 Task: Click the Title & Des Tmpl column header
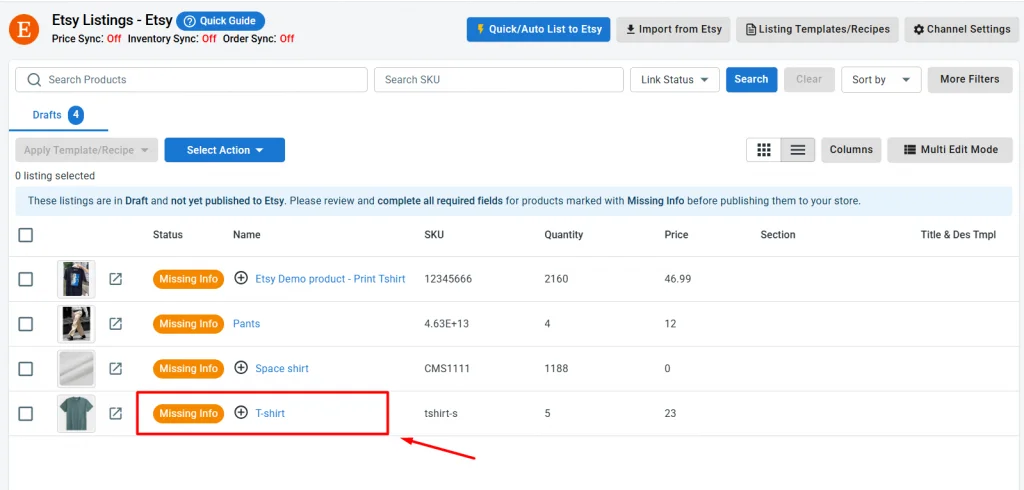pos(958,235)
